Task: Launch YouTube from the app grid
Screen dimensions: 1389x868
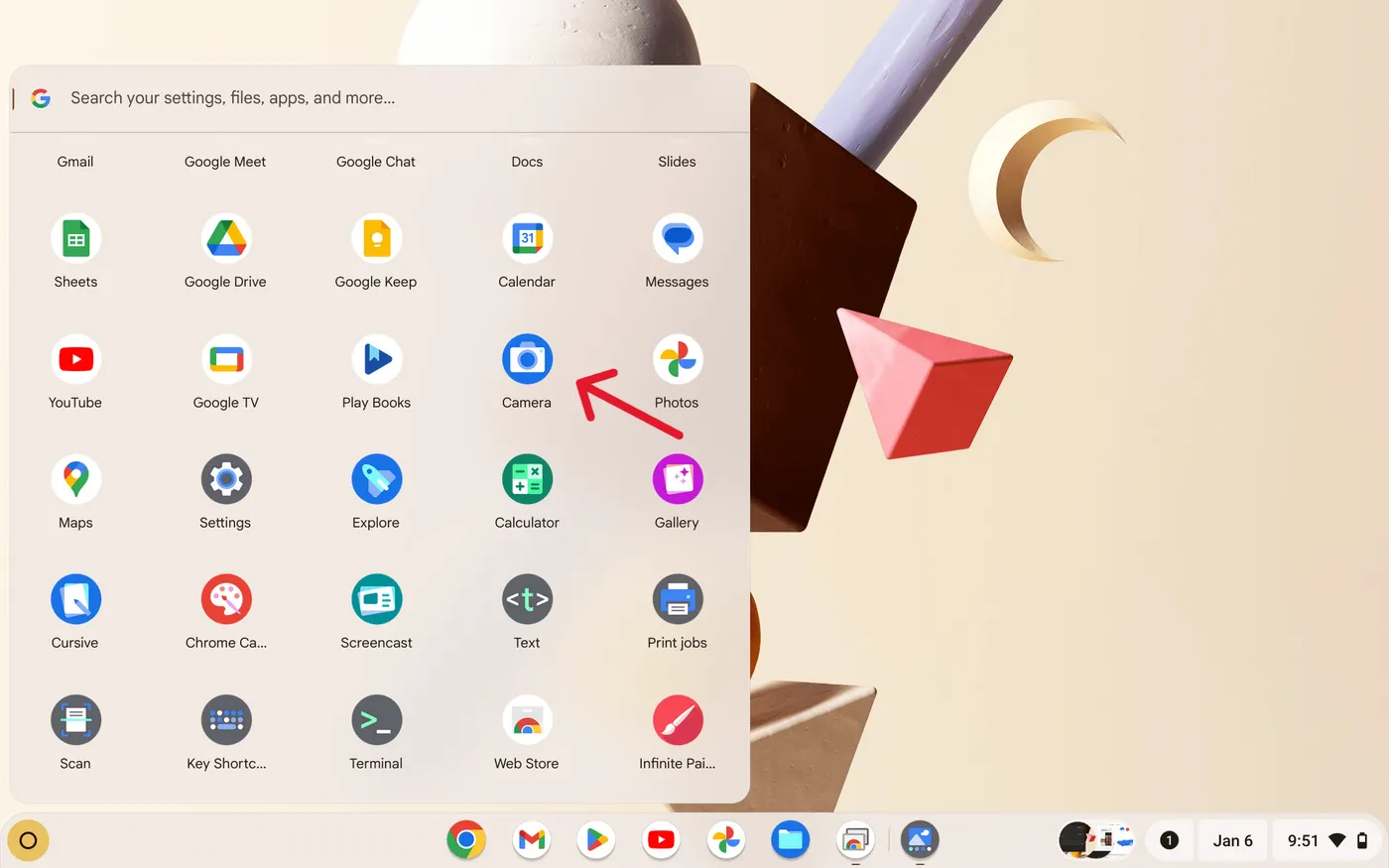Action: tap(75, 359)
